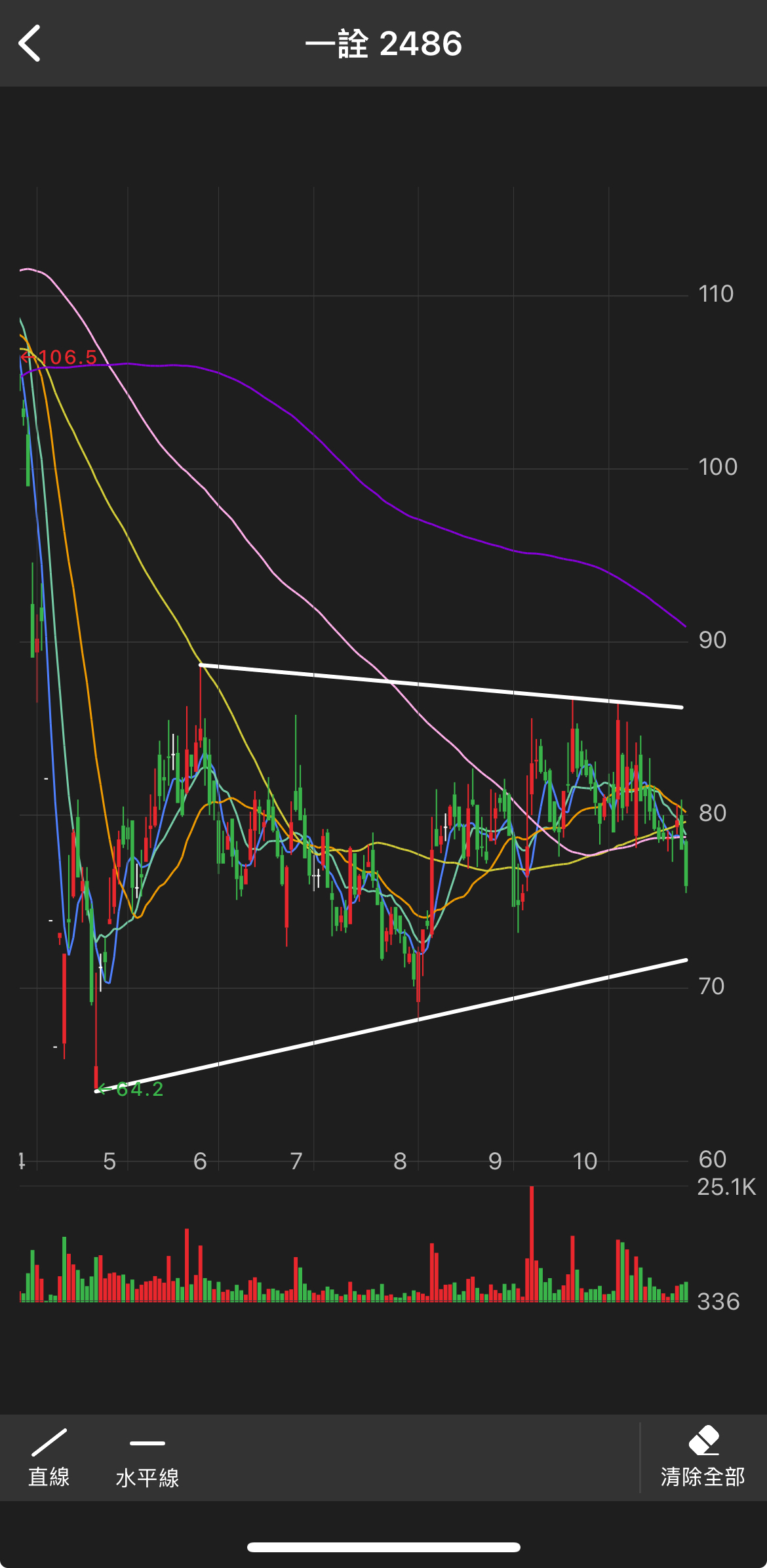Screen dimensions: 767x1568
Task: Tap the 一詮 2486 stock title
Action: pos(383,44)
